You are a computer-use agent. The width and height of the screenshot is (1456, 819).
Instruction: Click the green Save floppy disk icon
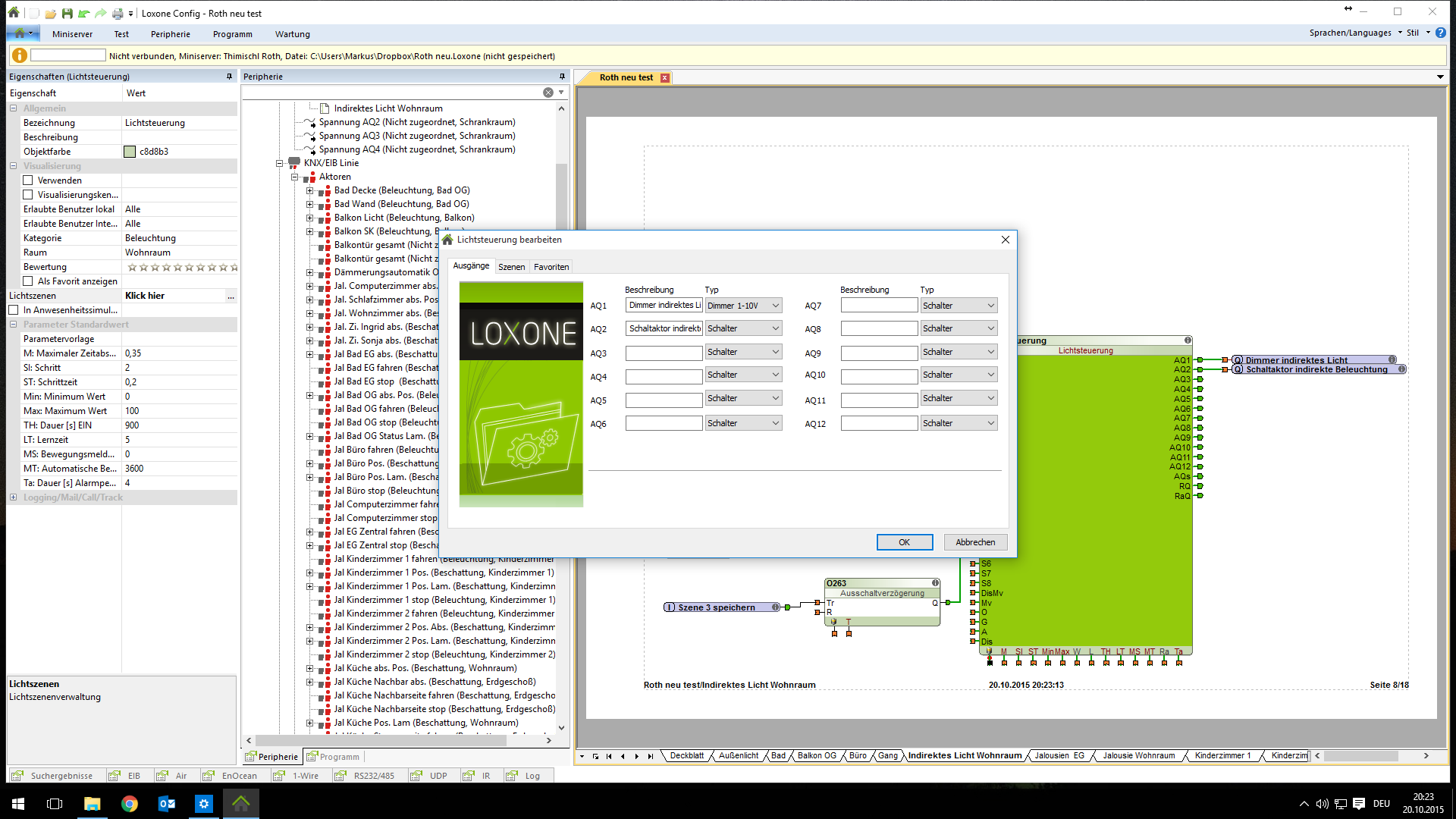point(67,13)
